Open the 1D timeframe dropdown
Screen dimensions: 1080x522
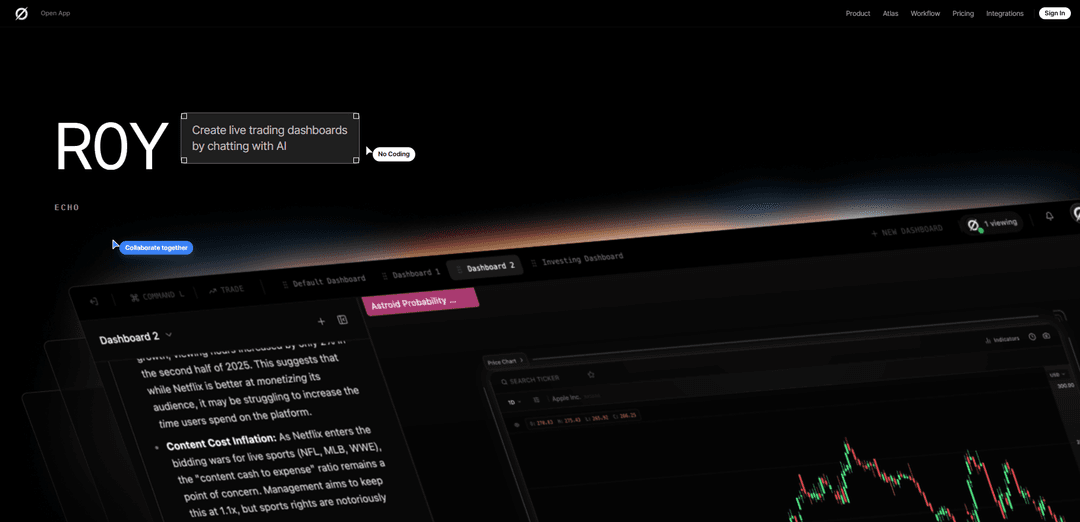[514, 401]
